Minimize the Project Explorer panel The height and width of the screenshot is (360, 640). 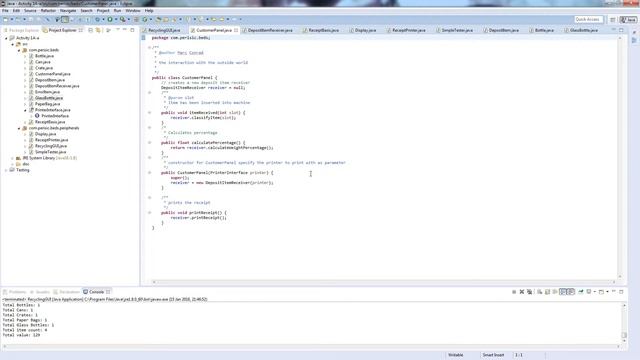click(124, 30)
